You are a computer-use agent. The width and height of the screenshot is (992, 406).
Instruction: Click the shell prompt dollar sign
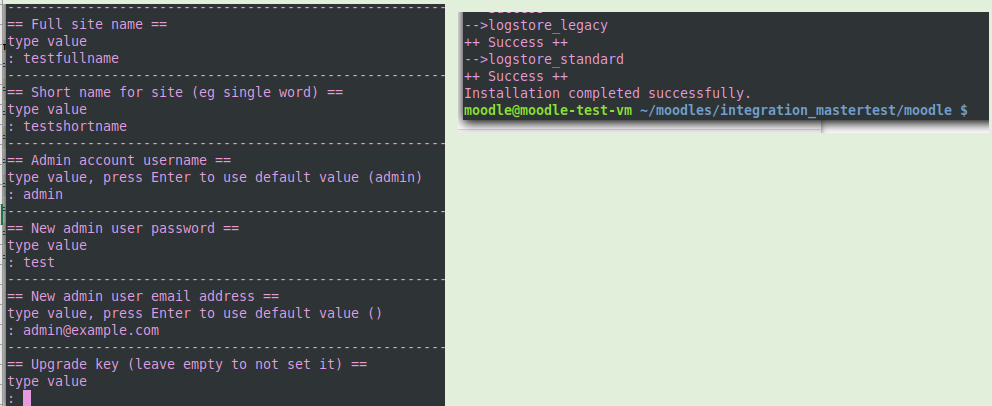click(964, 111)
